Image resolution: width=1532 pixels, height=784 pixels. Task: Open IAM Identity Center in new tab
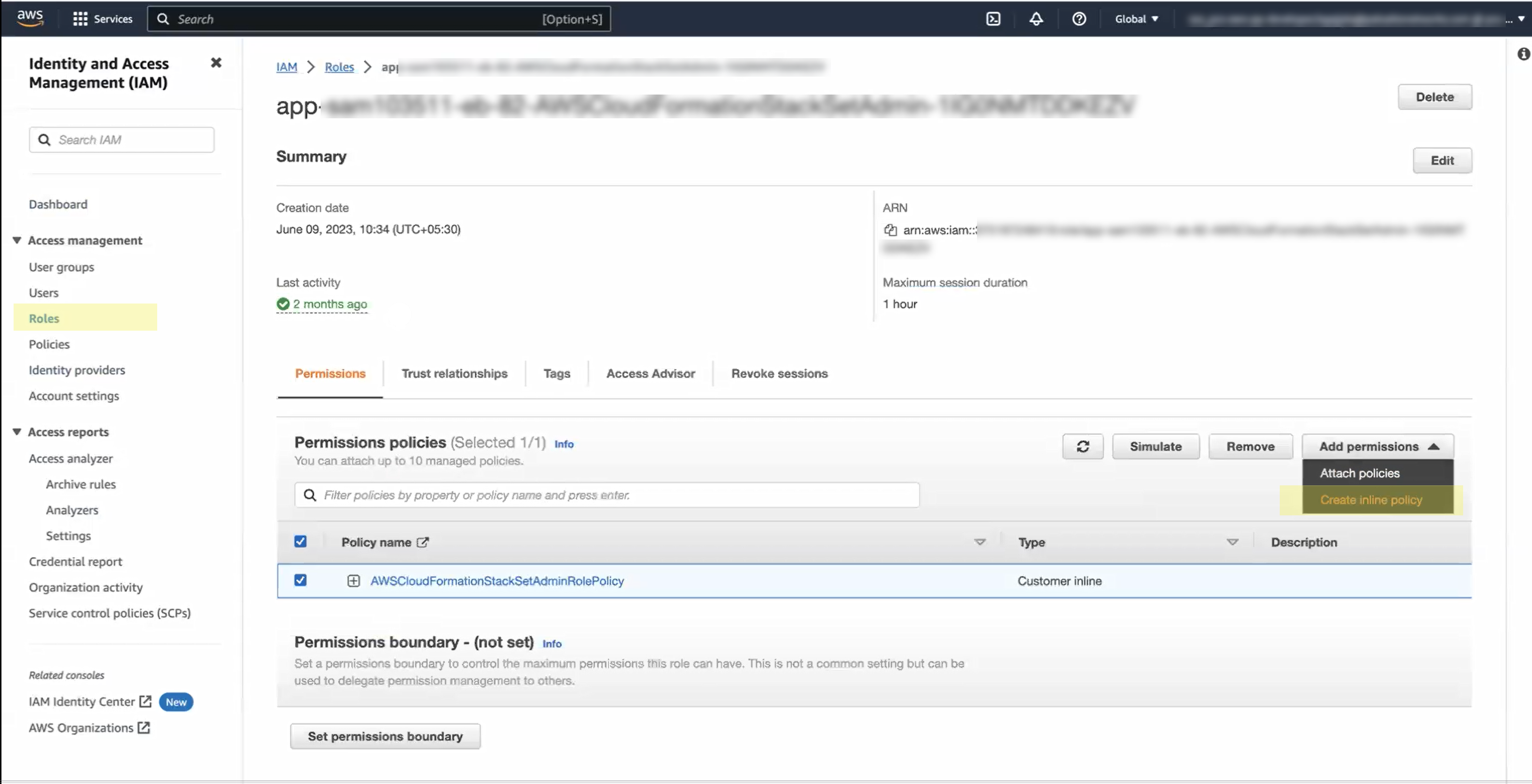pyautogui.click(x=90, y=702)
